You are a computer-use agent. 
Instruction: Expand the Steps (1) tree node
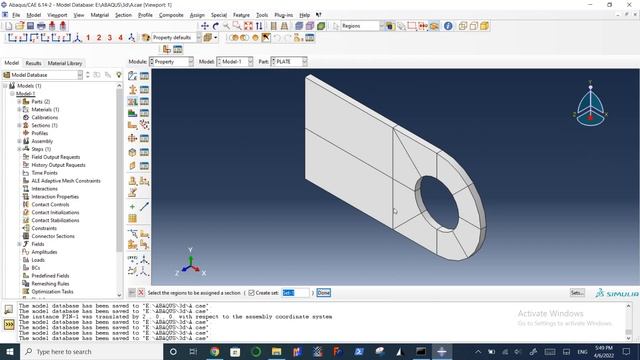coord(19,149)
